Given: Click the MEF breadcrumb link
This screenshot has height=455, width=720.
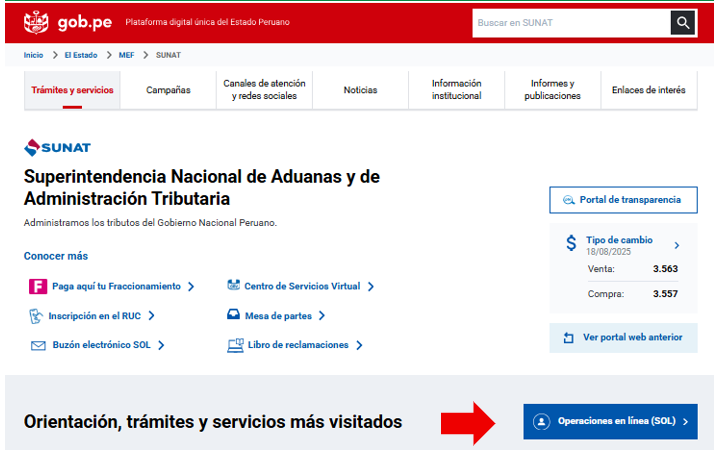Looking at the screenshot, I should [x=126, y=55].
